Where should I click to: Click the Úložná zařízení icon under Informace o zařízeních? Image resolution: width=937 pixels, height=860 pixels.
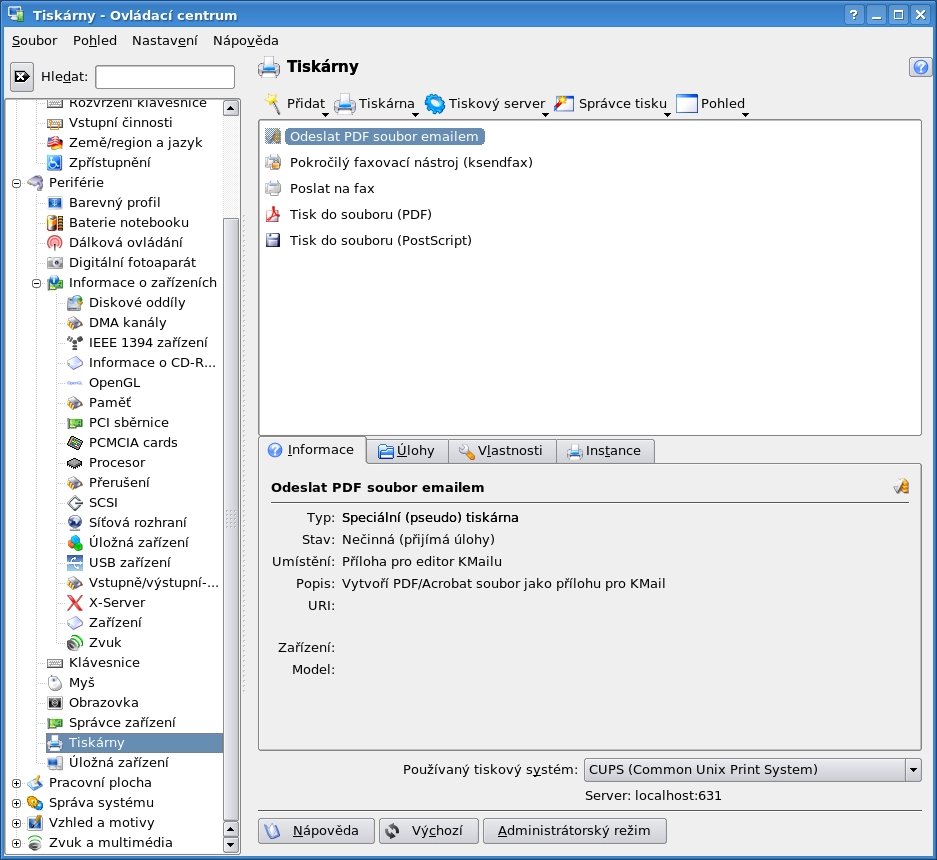(75, 543)
